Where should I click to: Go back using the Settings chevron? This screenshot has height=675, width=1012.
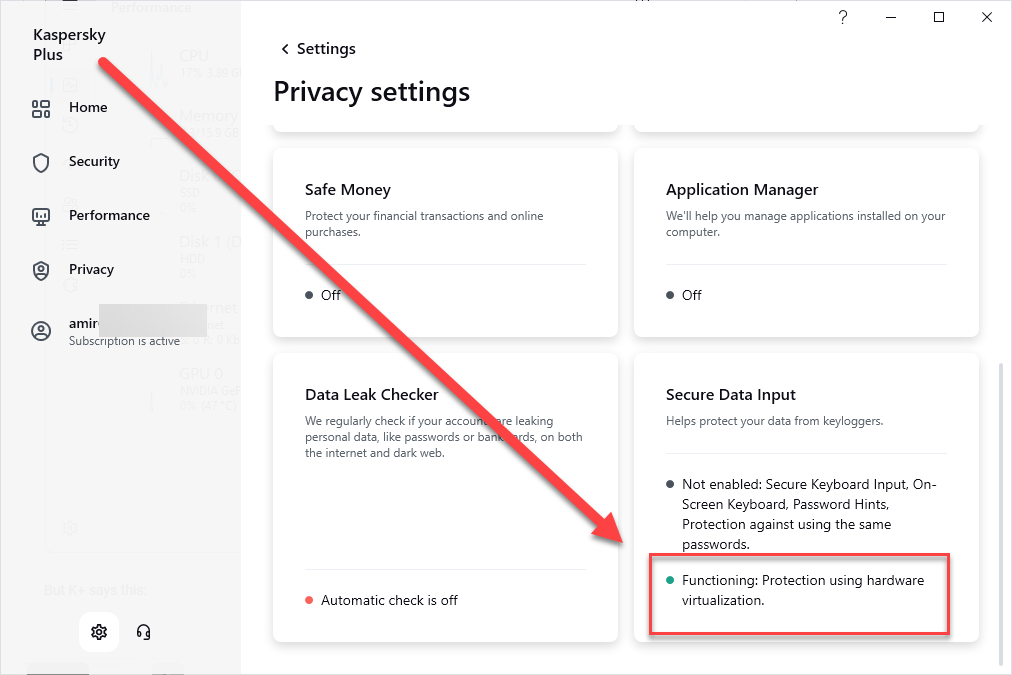coord(285,49)
